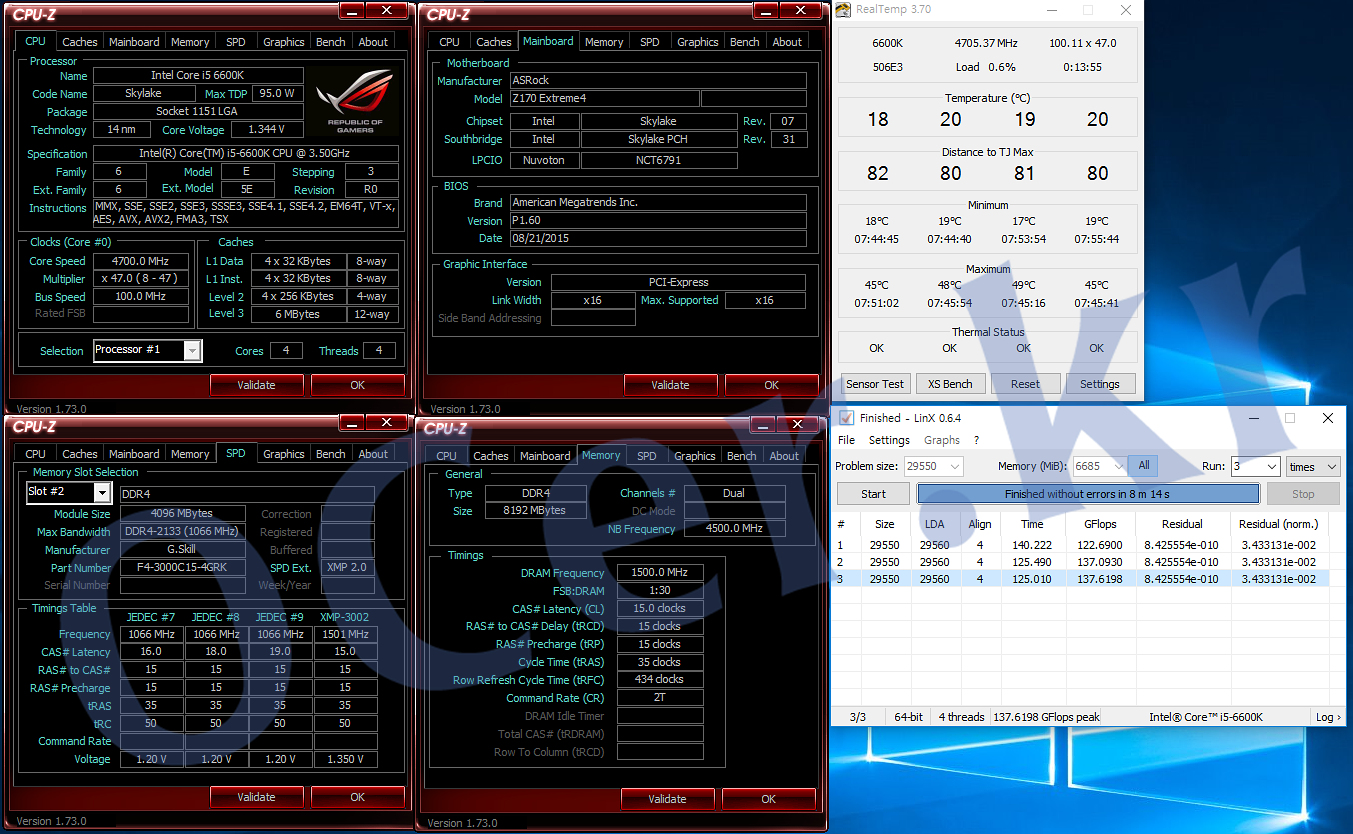
Task: Open the Settings menu in LinX
Action: pos(889,440)
